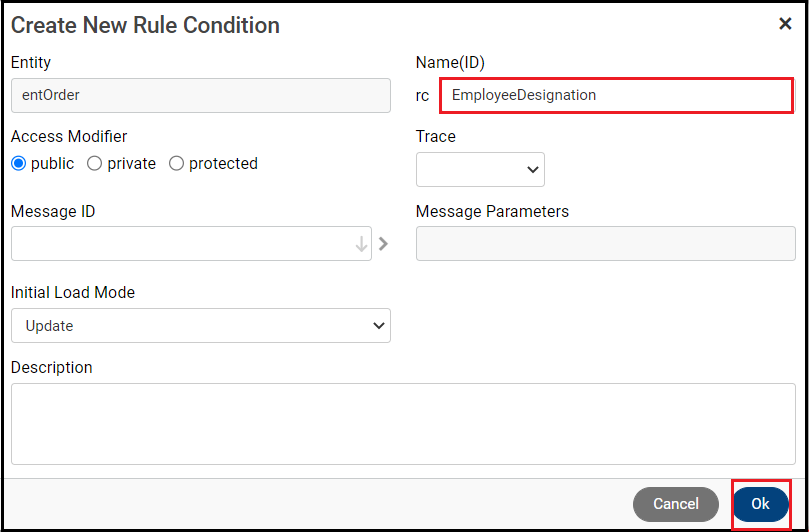Viewport: 809px width, 532px height.
Task: Click the Message Parameters field
Action: (606, 244)
